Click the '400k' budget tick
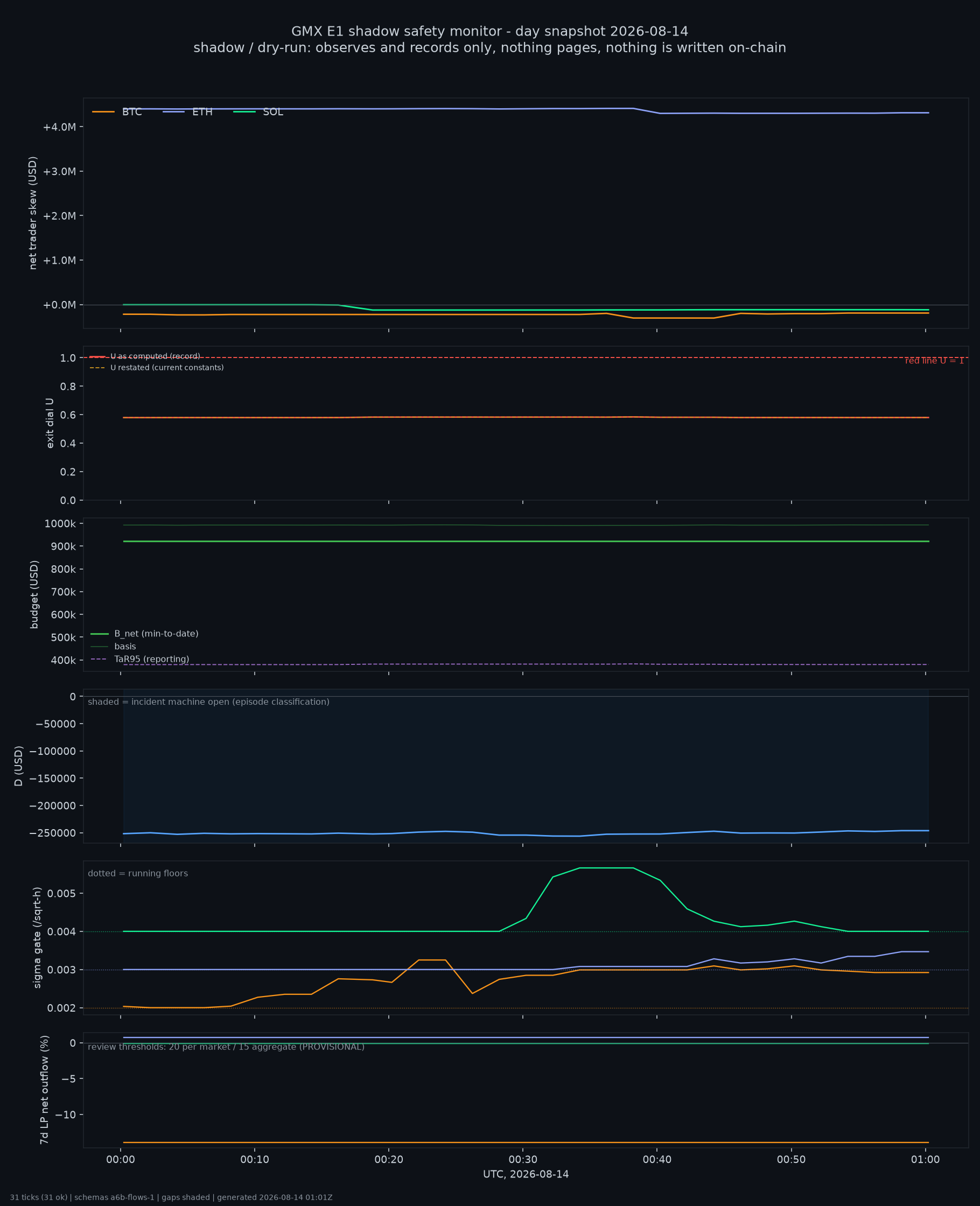 click(63, 660)
